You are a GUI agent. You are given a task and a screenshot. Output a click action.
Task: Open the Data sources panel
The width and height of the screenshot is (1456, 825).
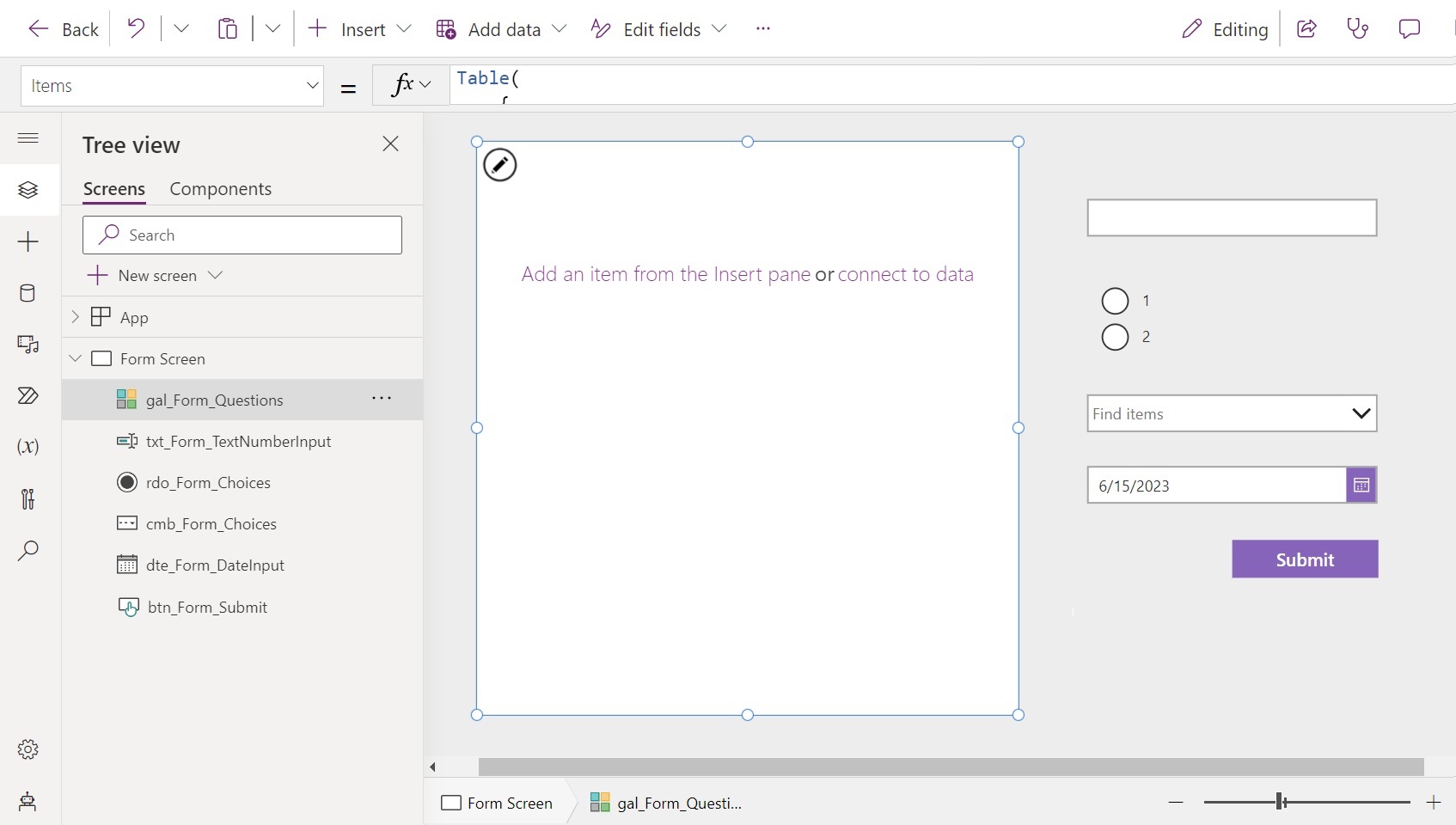(28, 294)
